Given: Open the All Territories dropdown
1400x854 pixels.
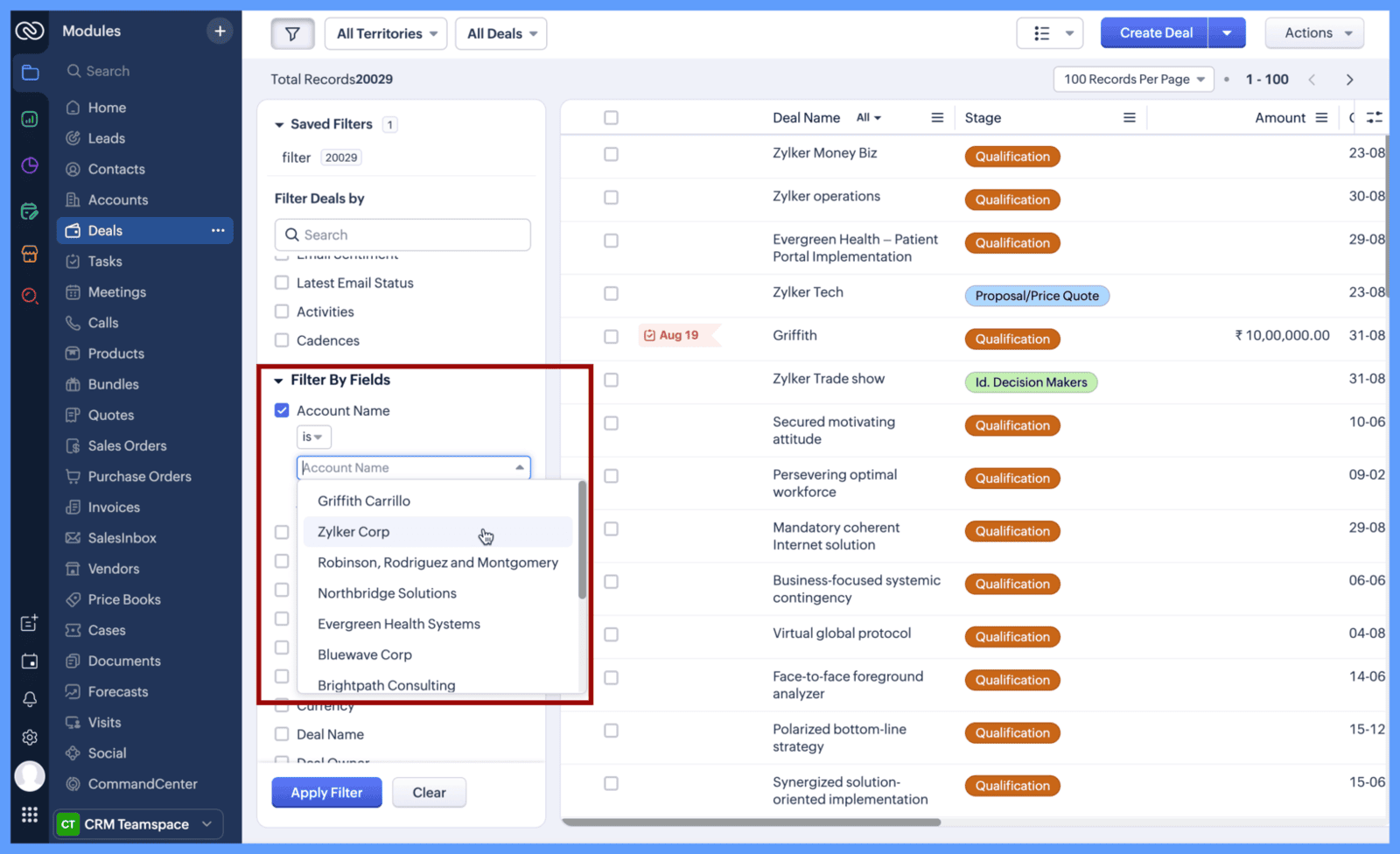Looking at the screenshot, I should 386,34.
